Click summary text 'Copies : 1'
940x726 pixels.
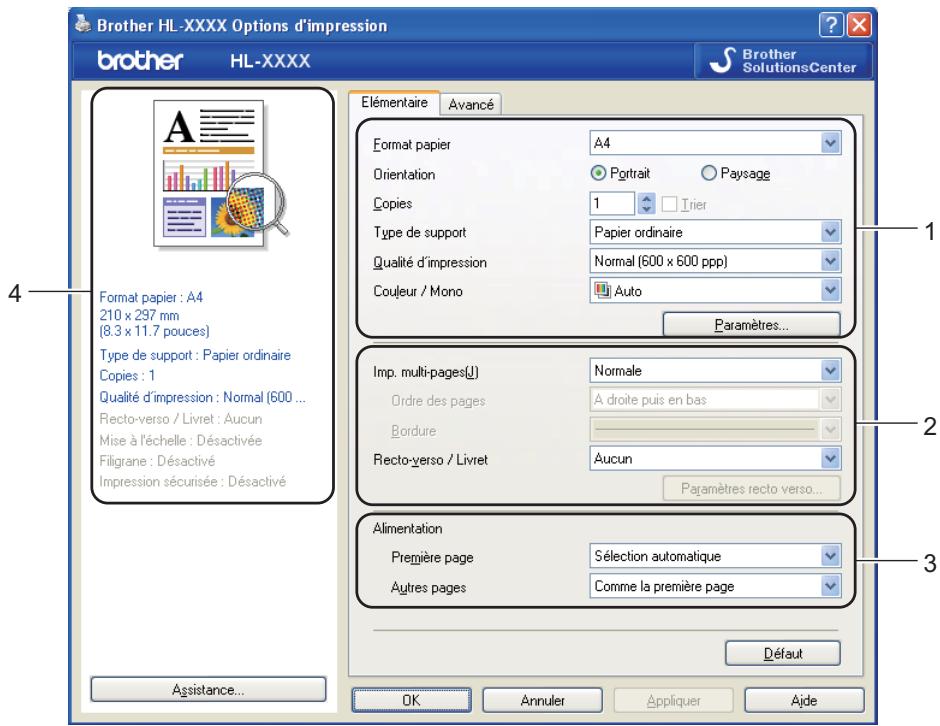(x=127, y=375)
